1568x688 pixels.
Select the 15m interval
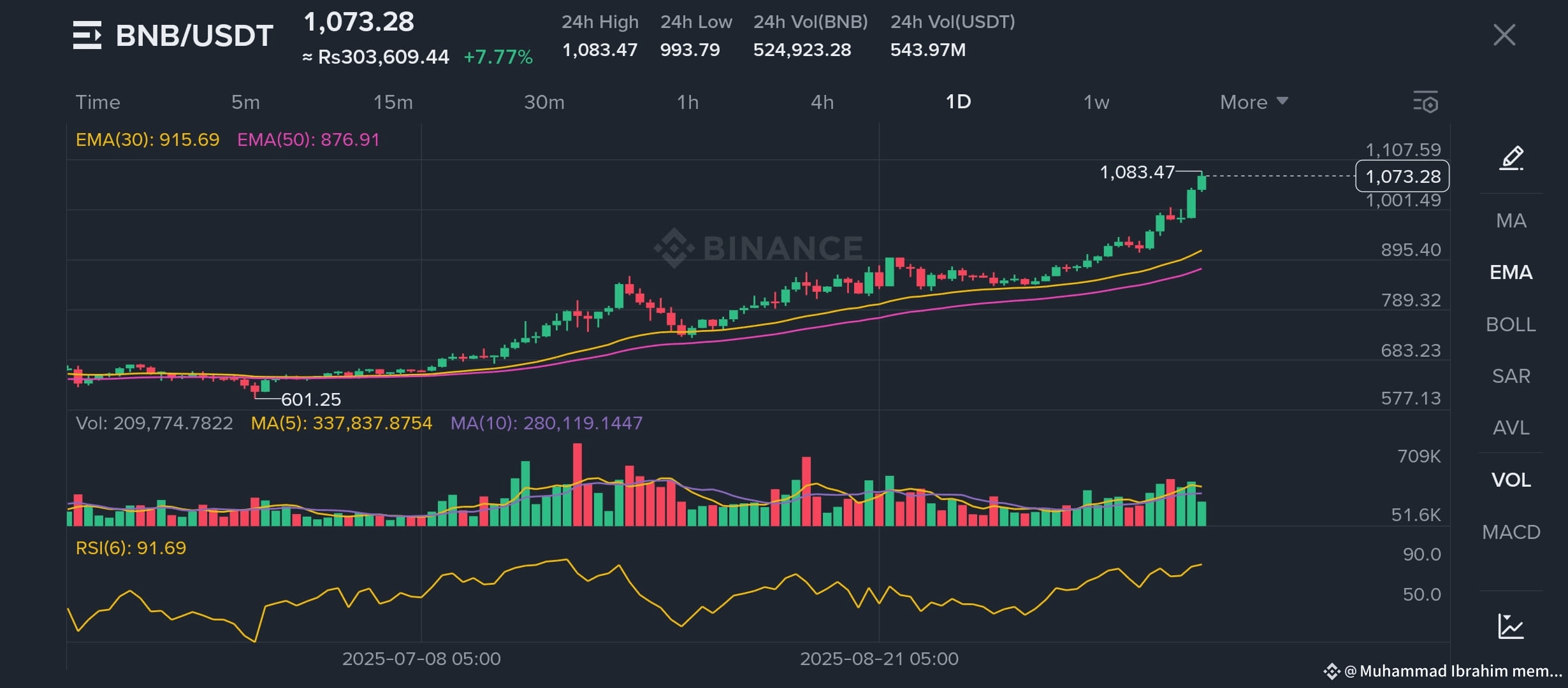pyautogui.click(x=393, y=102)
